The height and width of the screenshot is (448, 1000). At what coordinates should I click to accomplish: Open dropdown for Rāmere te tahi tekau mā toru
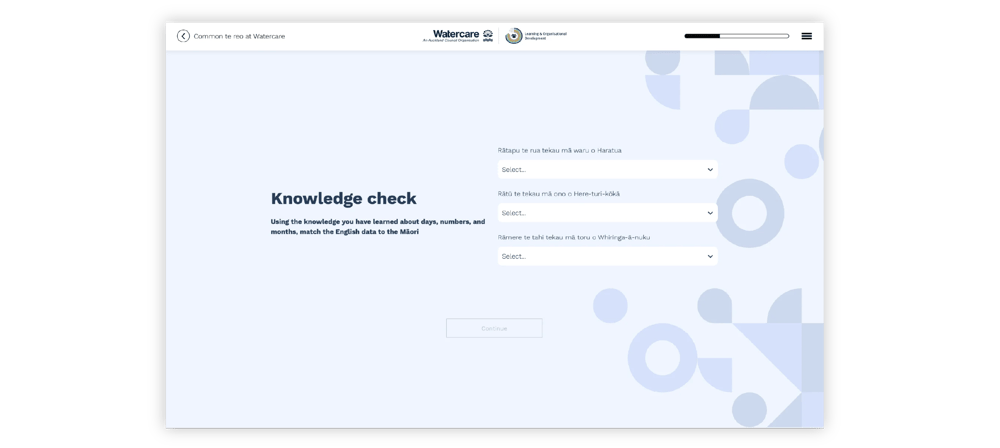click(x=607, y=257)
